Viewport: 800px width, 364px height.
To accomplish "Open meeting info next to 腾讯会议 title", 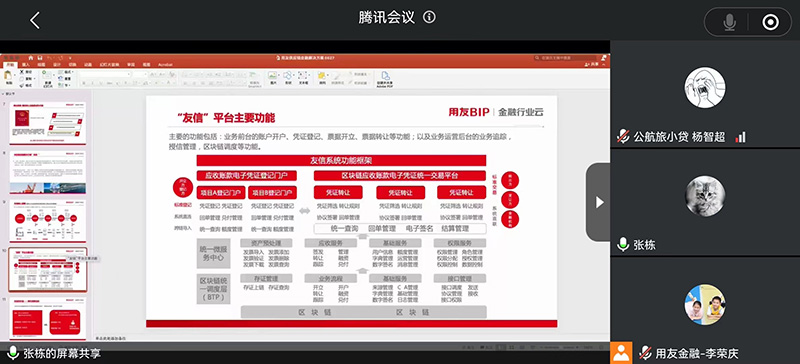I will [x=430, y=17].
